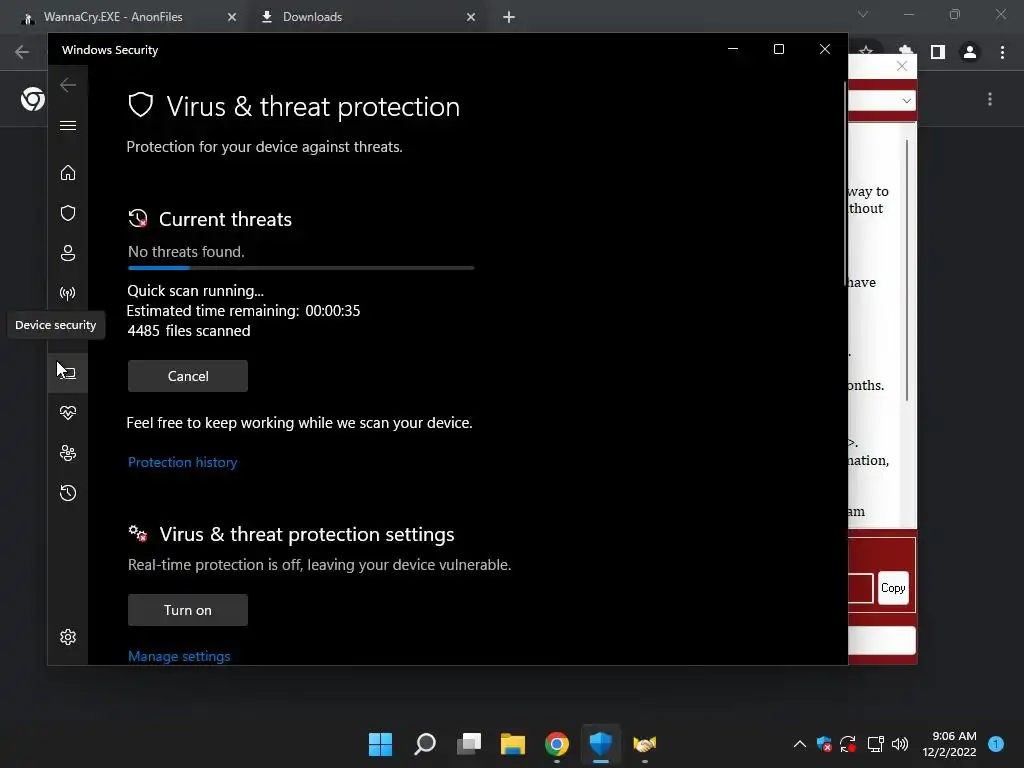Open Settings gear in Windows Security sidebar

coord(68,637)
